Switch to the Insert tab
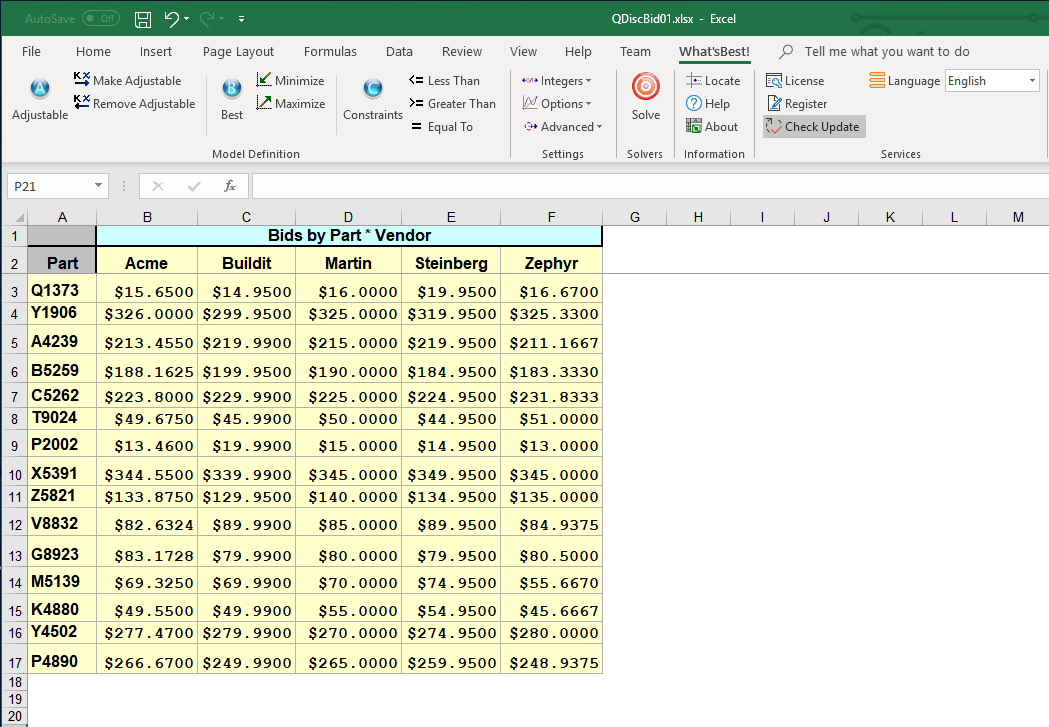1049x727 pixels. tap(156, 51)
